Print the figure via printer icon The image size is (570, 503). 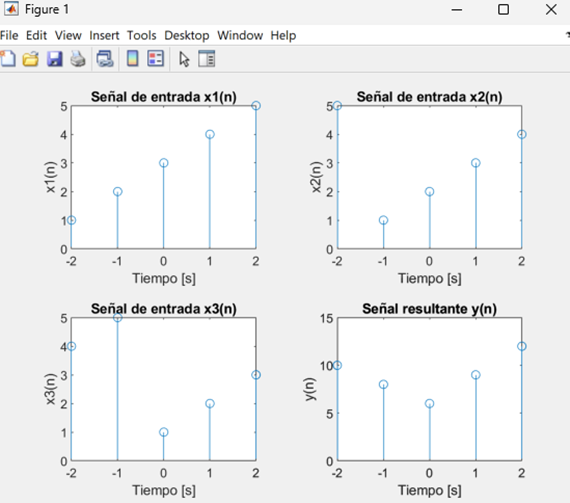point(78,59)
